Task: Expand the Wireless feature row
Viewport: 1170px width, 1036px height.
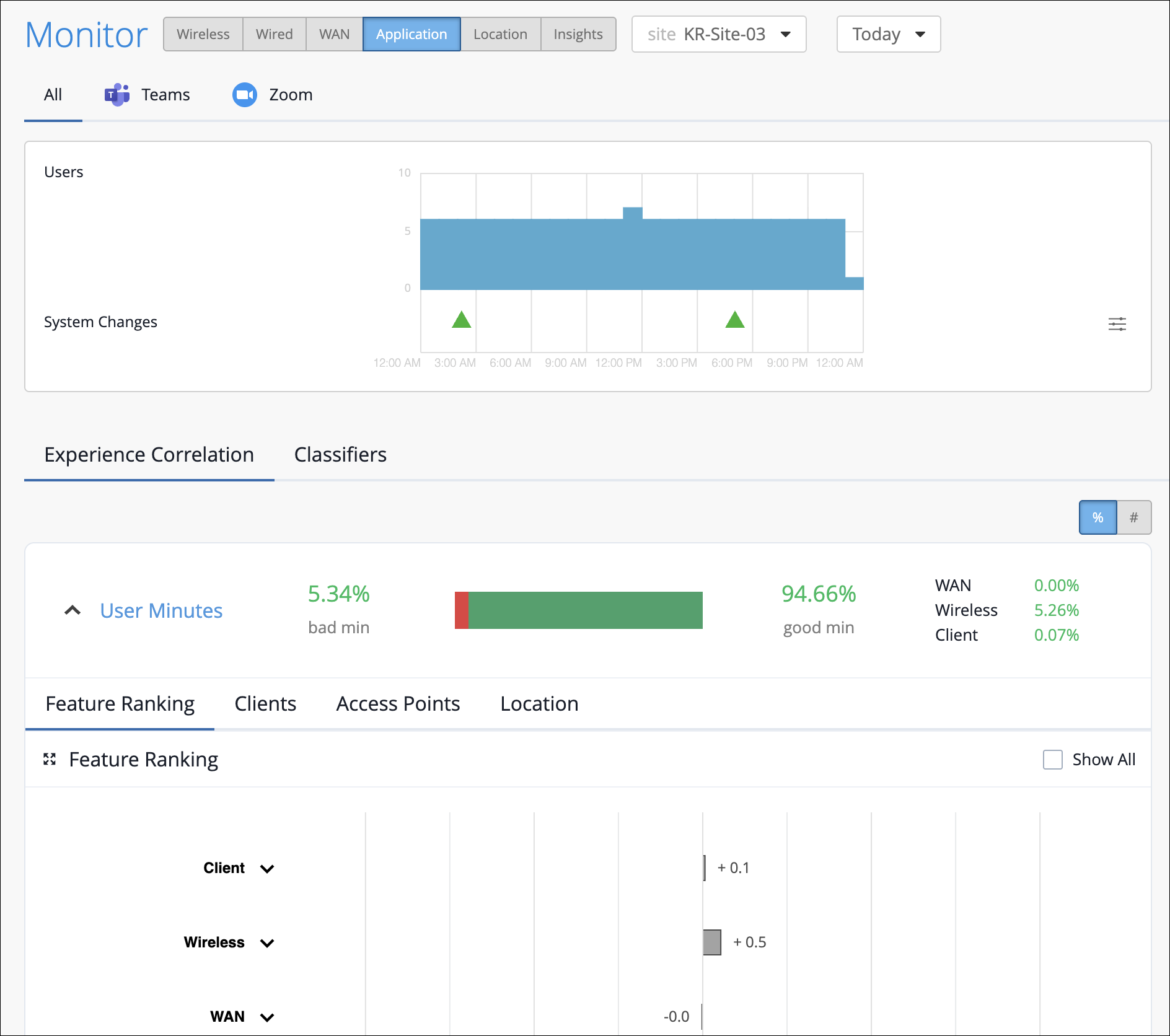Action: [x=267, y=943]
